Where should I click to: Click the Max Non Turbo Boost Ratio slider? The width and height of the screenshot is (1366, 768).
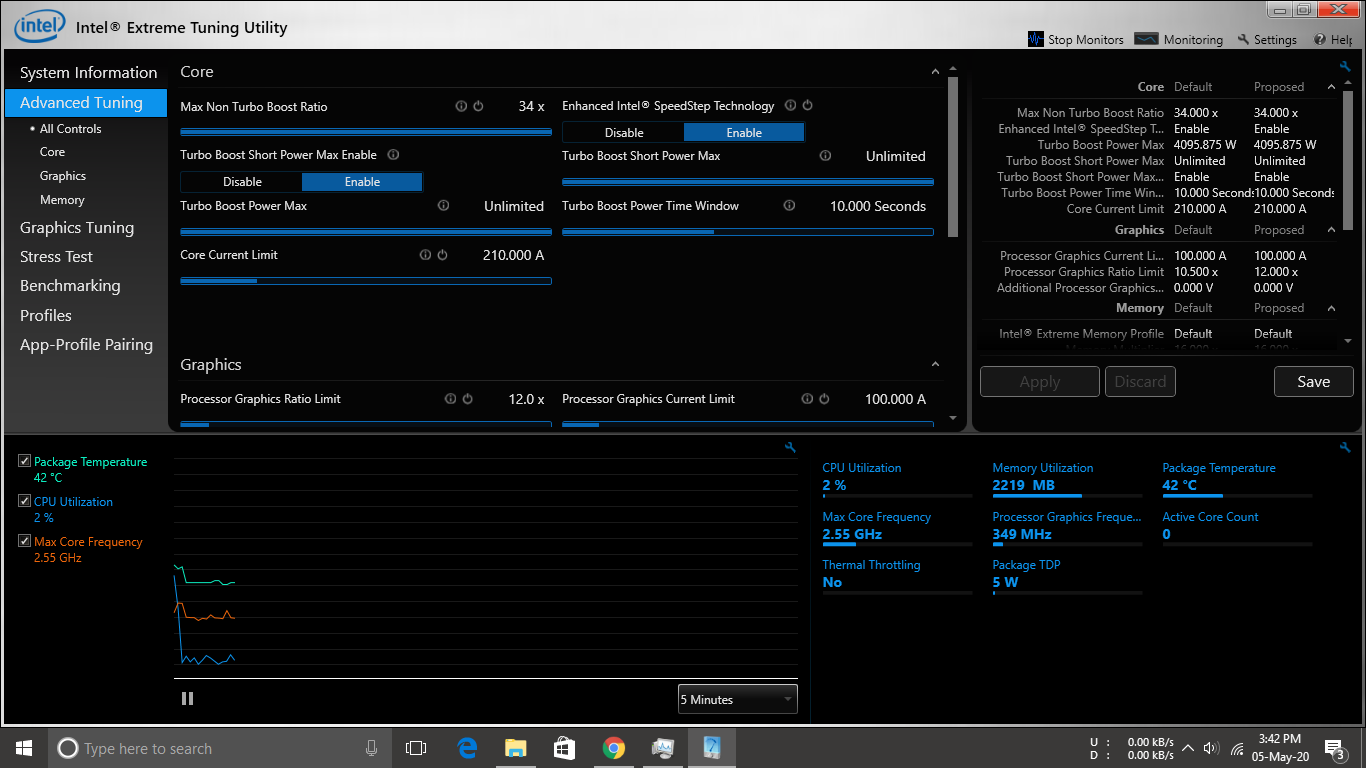(366, 132)
